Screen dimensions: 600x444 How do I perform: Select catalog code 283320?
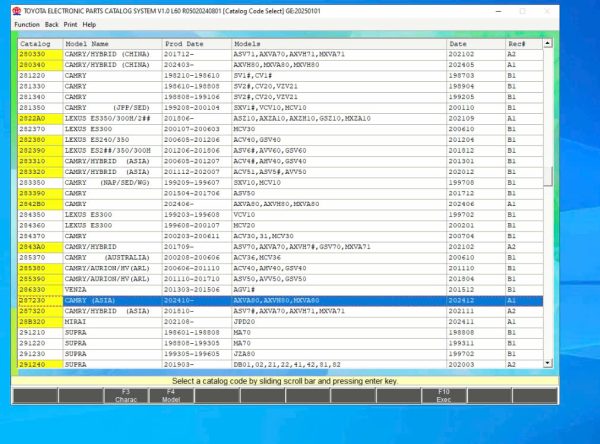pyautogui.click(x=40, y=172)
